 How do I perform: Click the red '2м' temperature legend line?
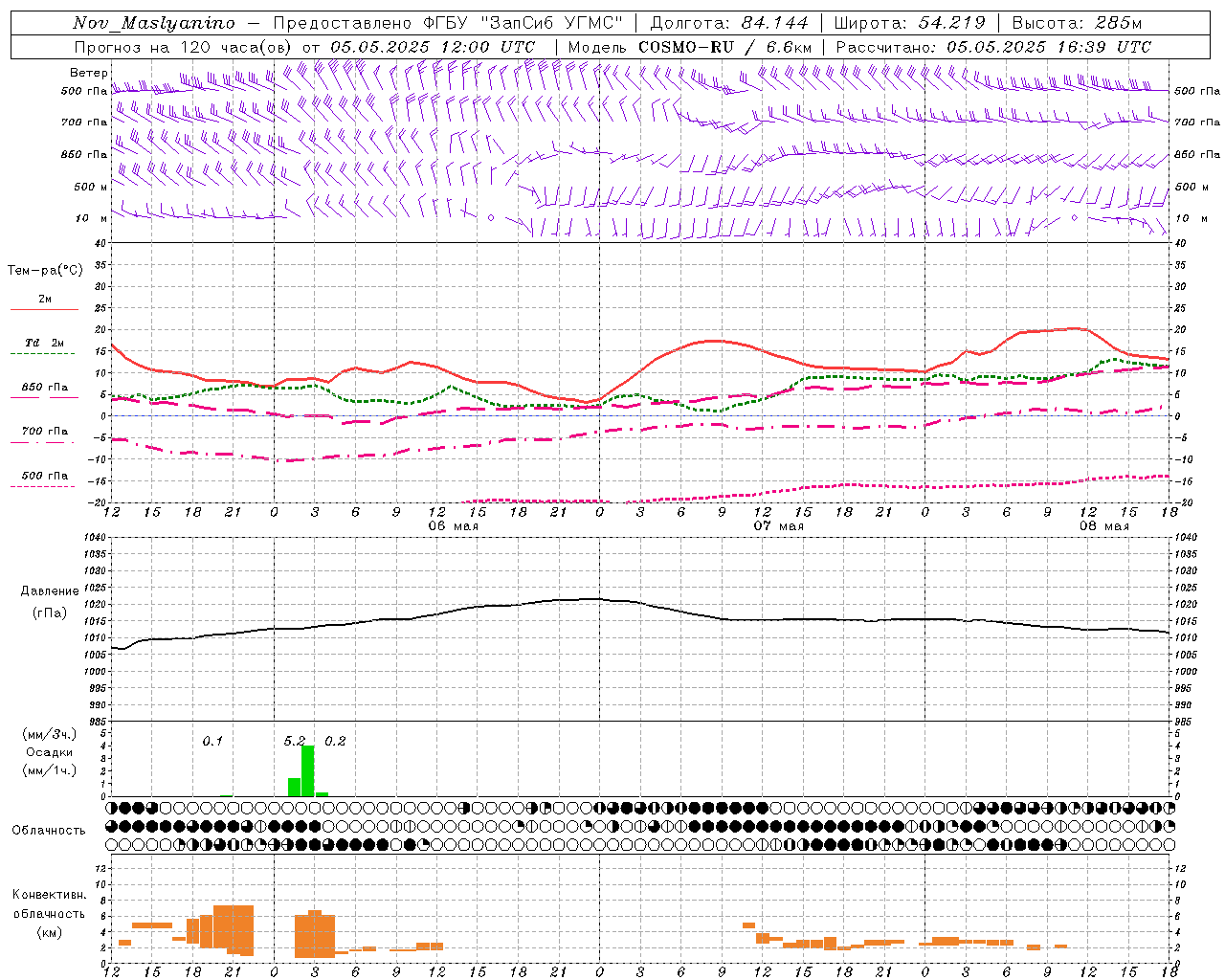44,309
